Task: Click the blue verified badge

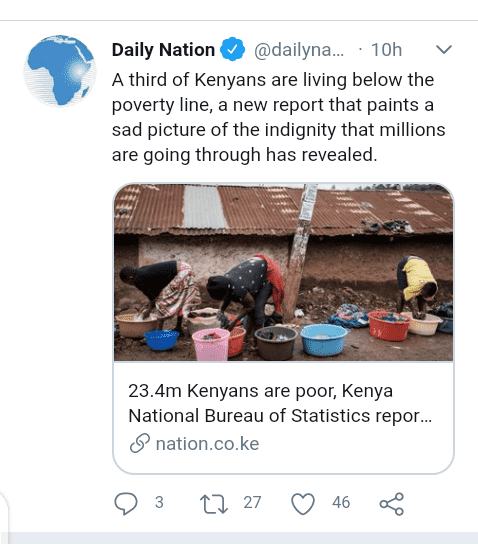Action: pos(232,49)
